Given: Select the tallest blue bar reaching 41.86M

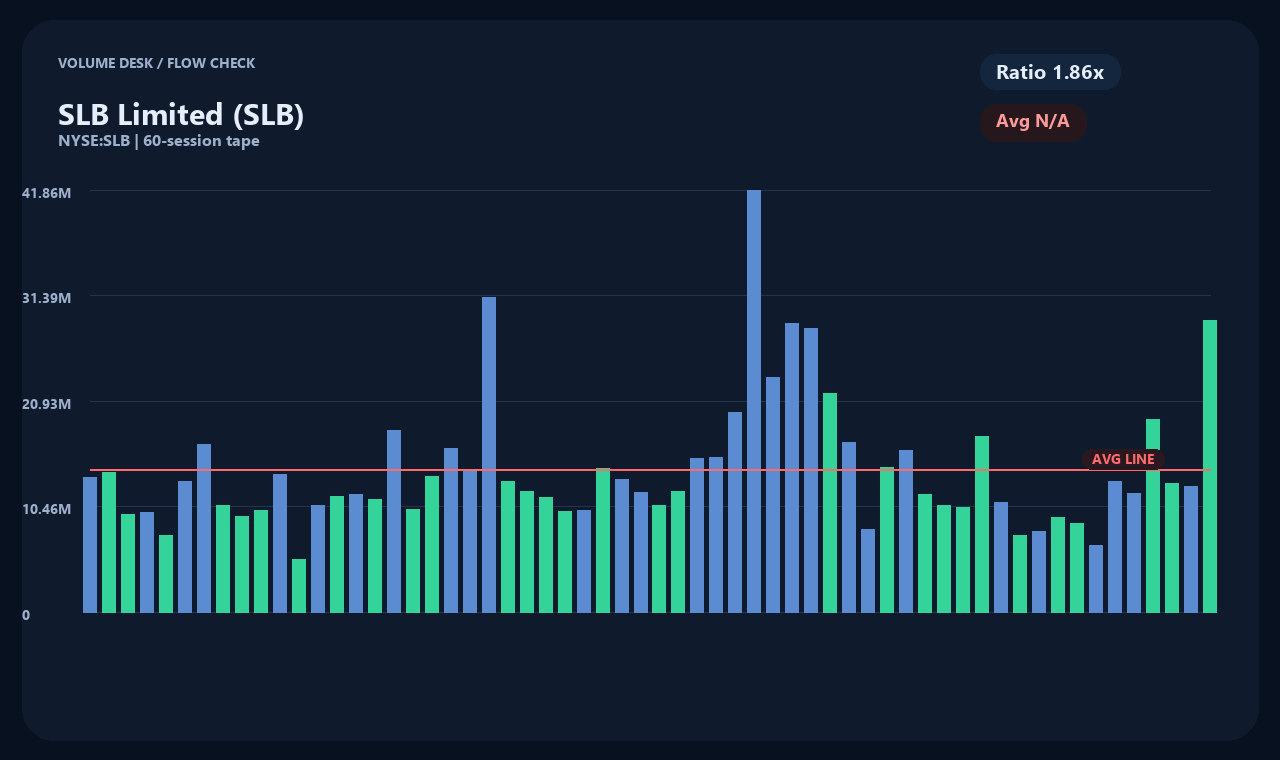Looking at the screenshot, I should pos(754,401).
